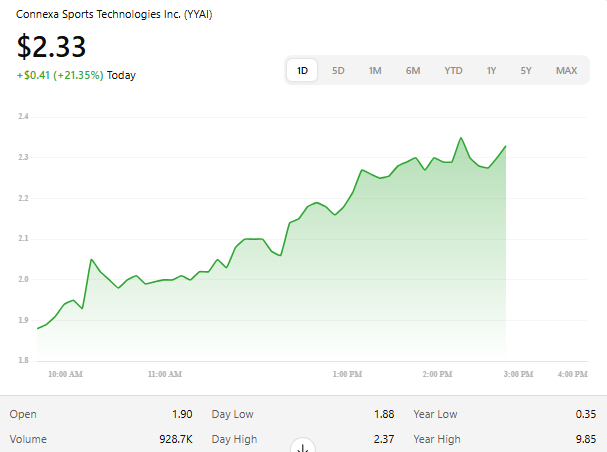The height and width of the screenshot is (452, 607).
Task: Click the 3:00 PM axis label
Action: 518,374
